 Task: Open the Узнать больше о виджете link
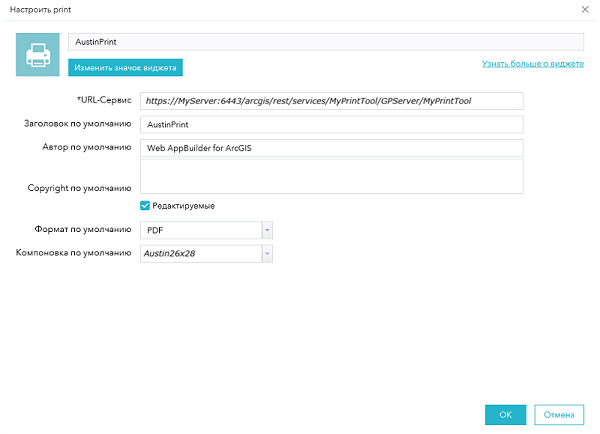533,63
